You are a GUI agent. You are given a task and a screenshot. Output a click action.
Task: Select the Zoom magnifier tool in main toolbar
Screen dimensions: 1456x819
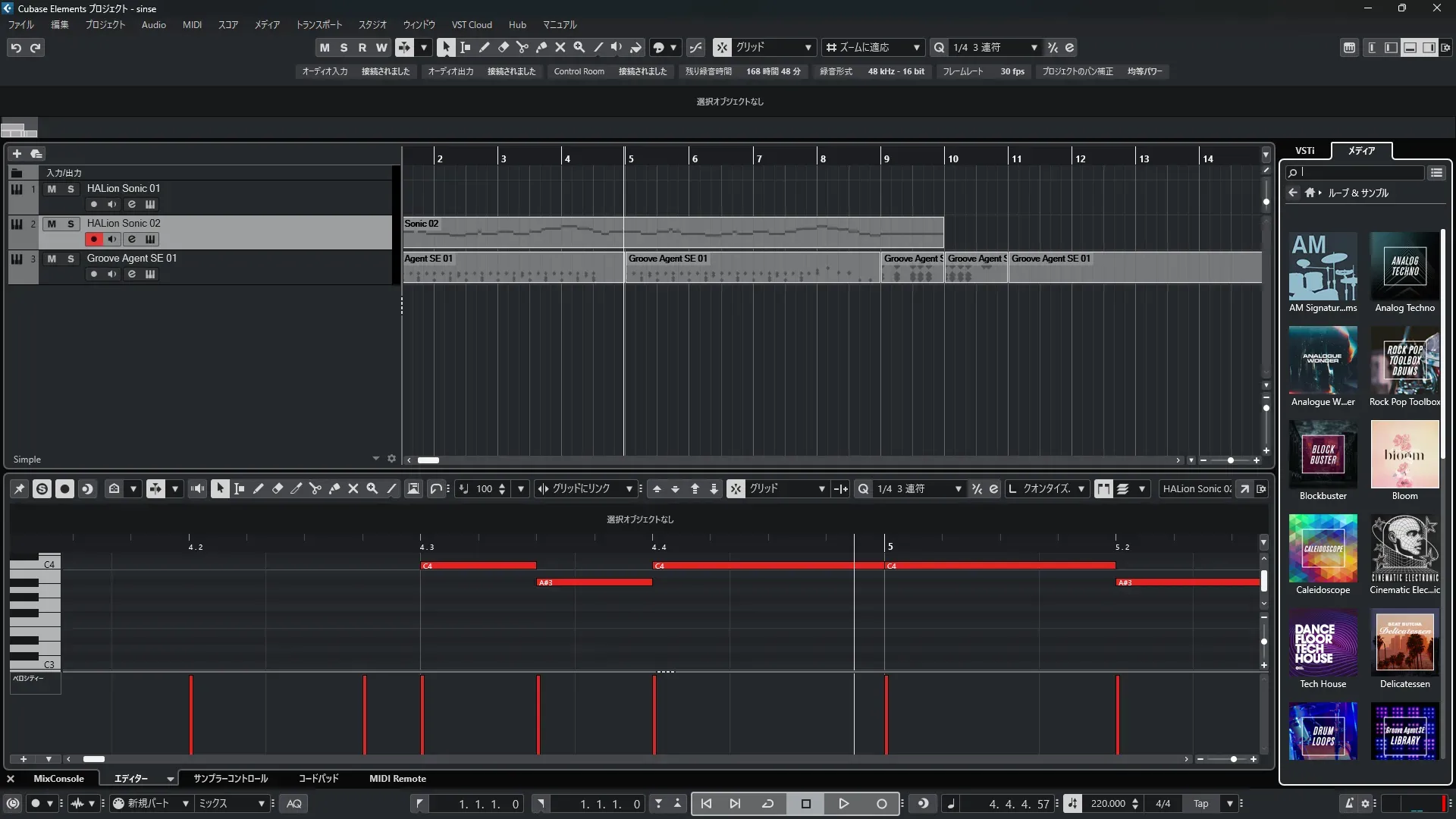click(579, 48)
